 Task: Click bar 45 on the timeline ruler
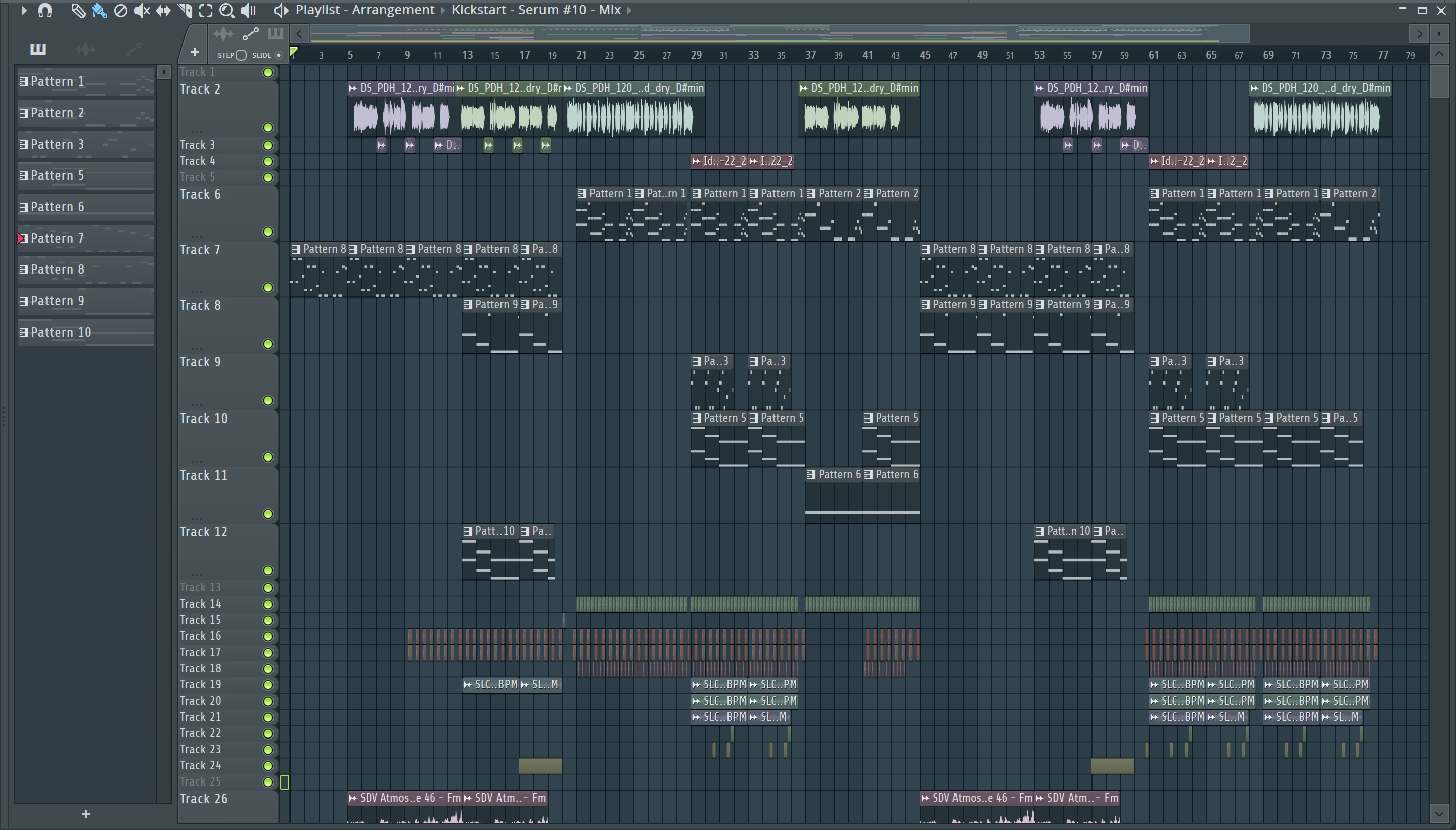[925, 55]
